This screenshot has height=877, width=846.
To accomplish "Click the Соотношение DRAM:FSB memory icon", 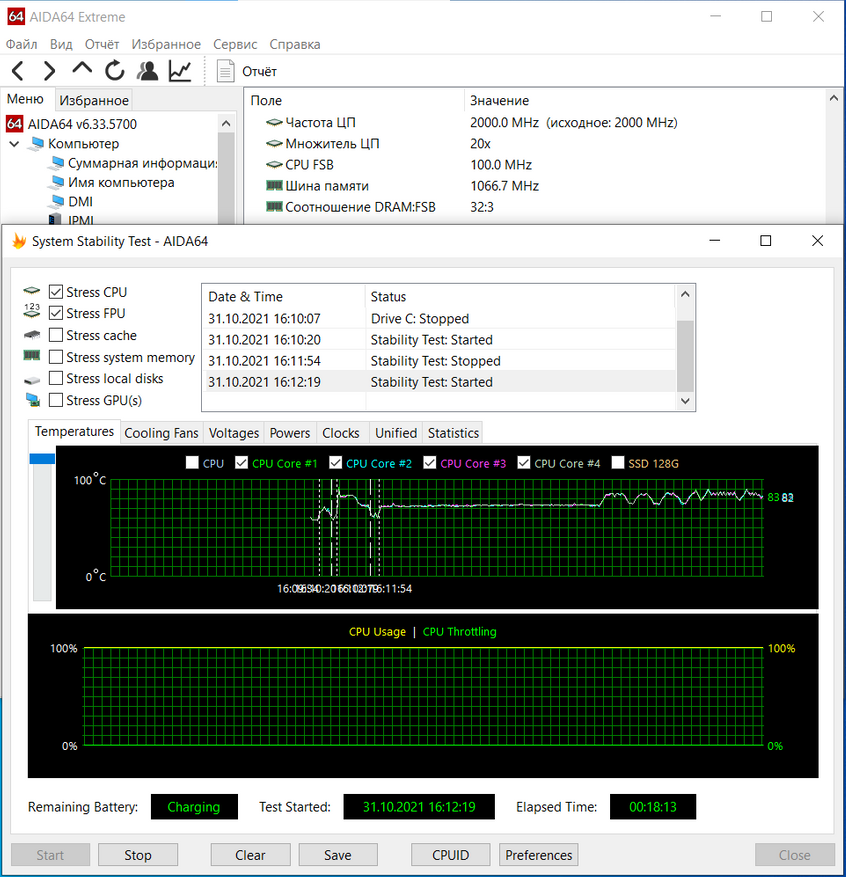I will pyautogui.click(x=274, y=206).
